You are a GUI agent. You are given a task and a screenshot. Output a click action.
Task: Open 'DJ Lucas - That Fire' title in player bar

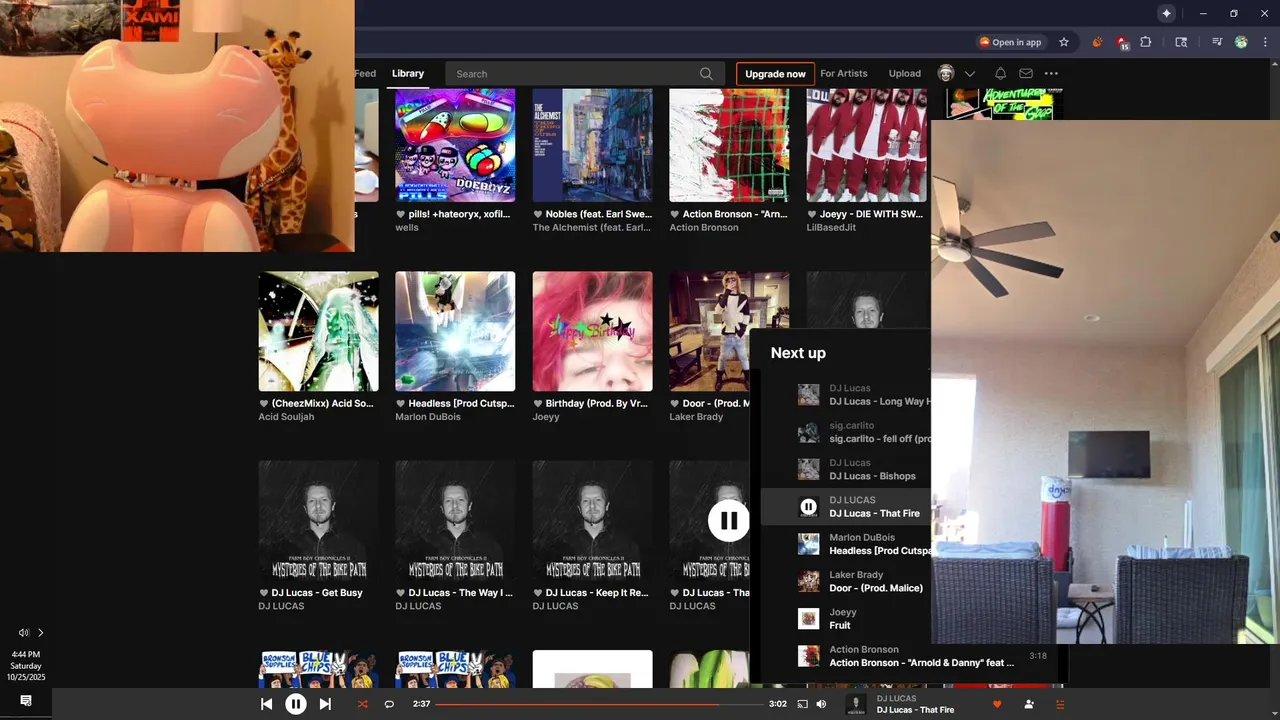click(x=915, y=710)
